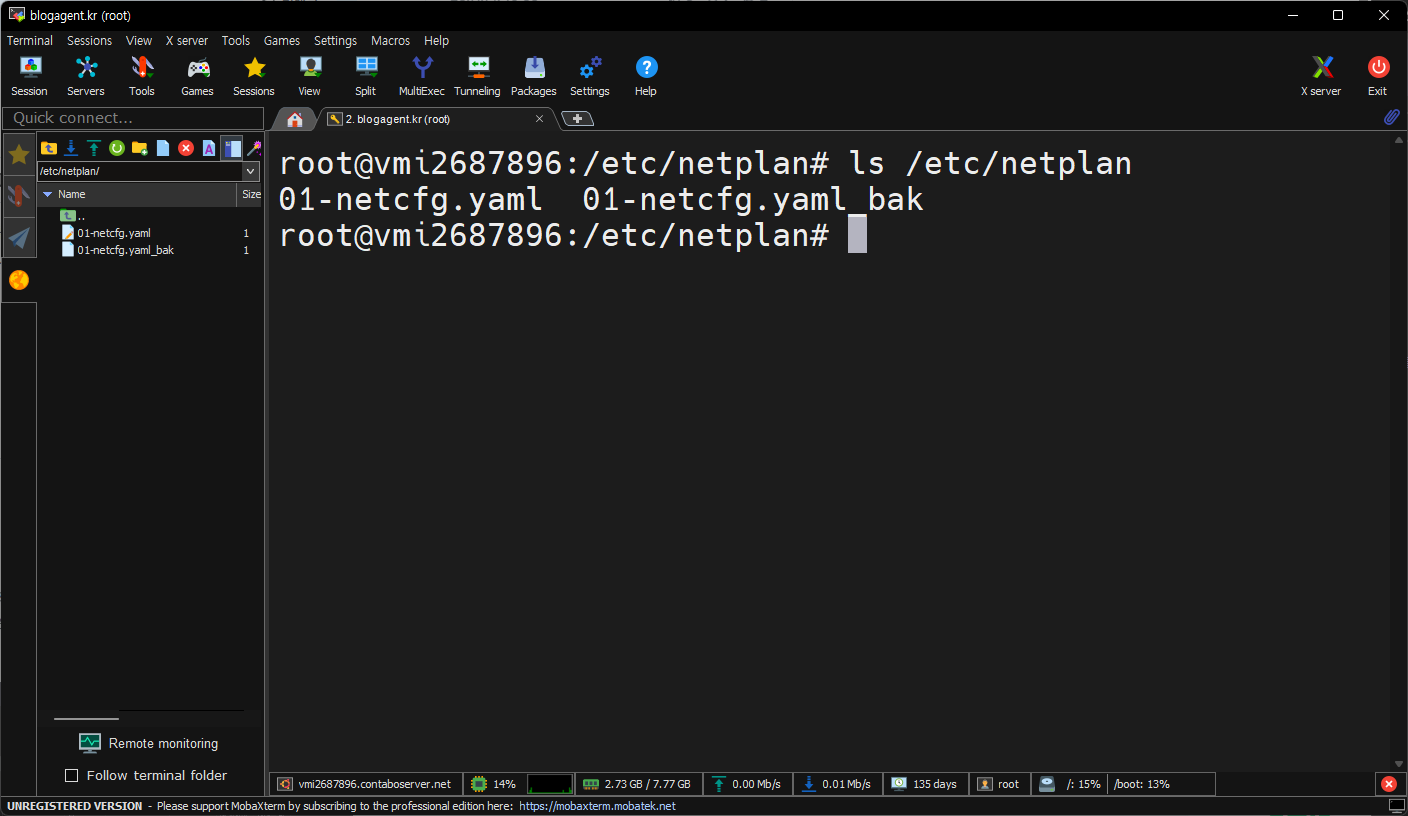This screenshot has height=816, width=1408.
Task: Open the Servers toolbar icon
Action: 86,76
